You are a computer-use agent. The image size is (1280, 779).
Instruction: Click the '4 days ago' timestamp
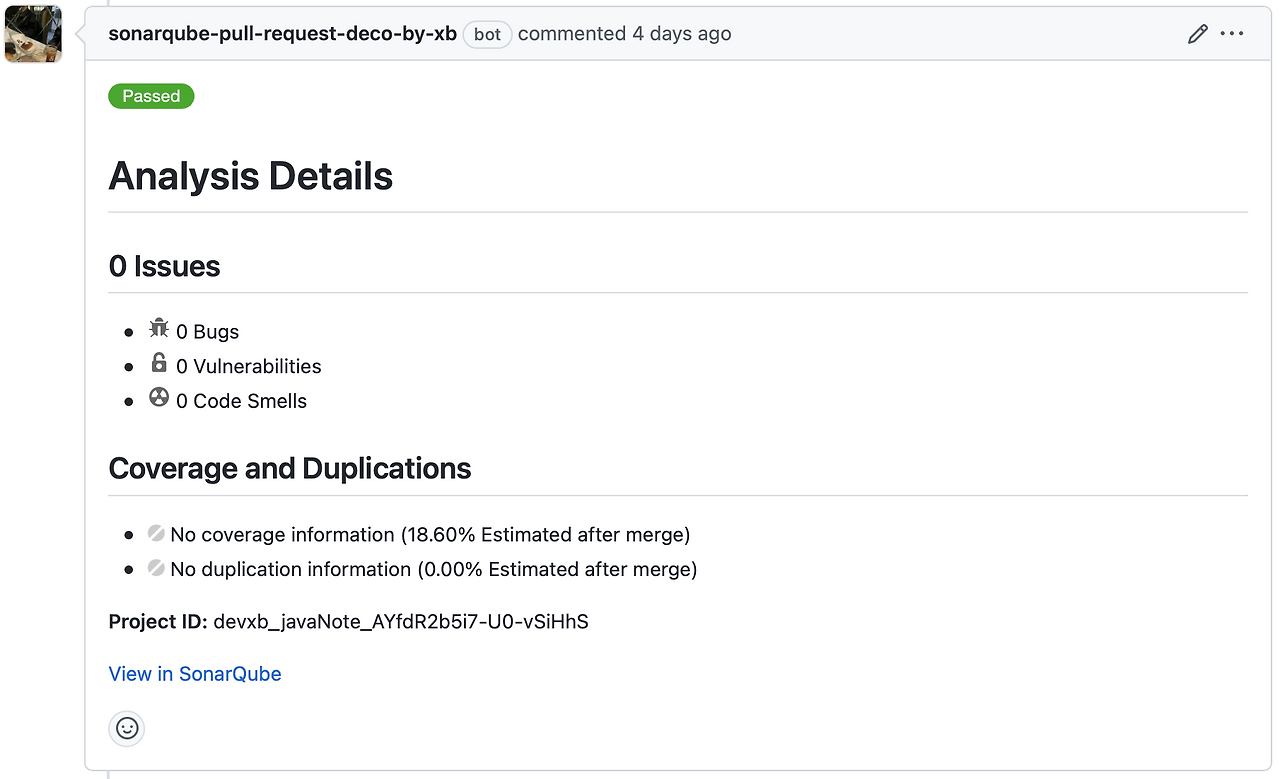coord(681,34)
